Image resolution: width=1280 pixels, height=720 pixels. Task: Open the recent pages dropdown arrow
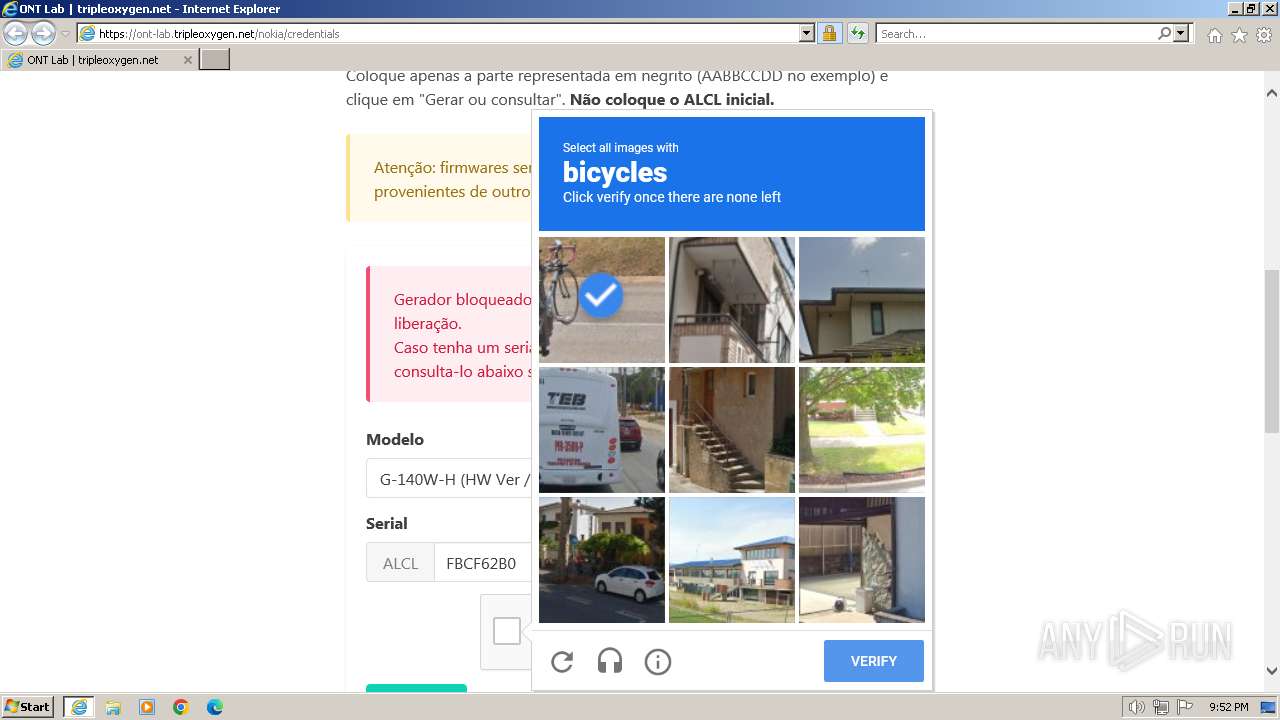click(x=65, y=34)
